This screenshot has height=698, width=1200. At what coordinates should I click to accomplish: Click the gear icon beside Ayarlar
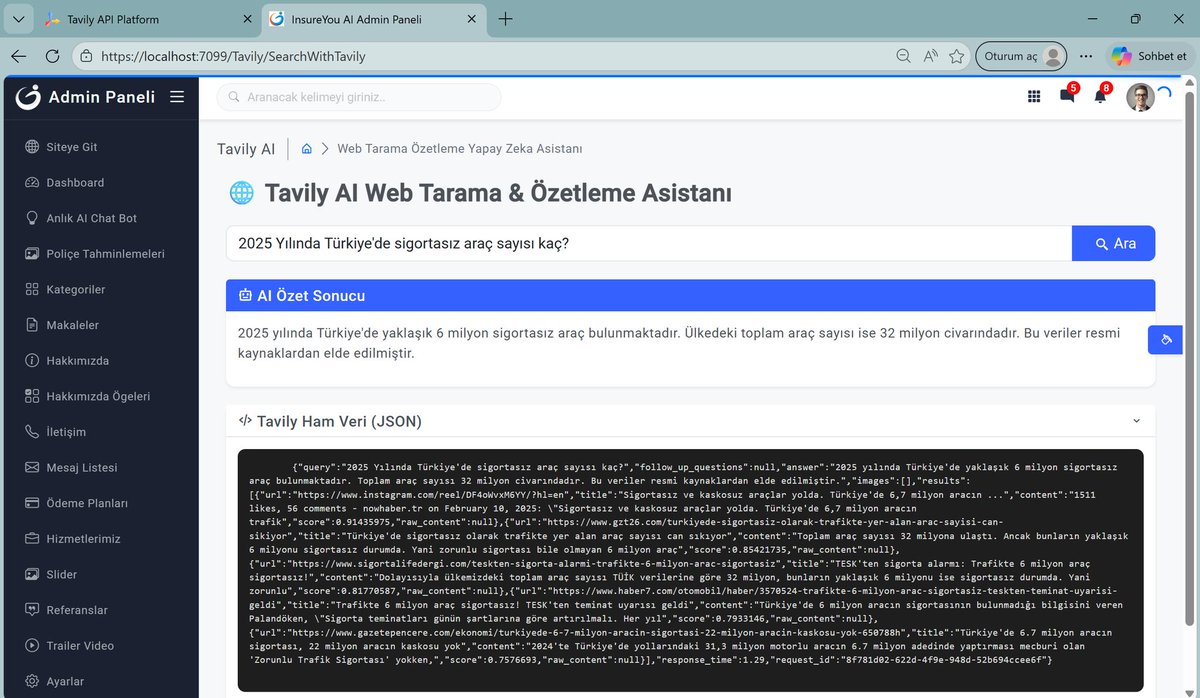click(32, 681)
